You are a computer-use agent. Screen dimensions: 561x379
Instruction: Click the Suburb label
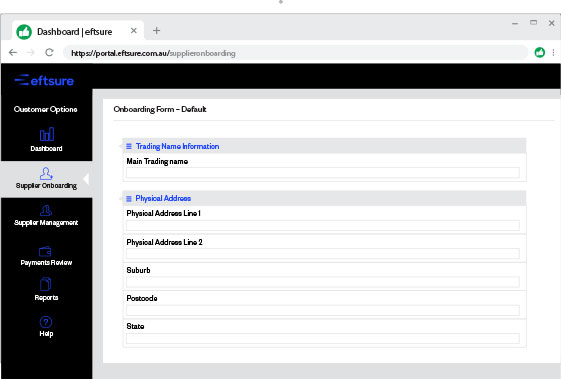click(x=138, y=270)
